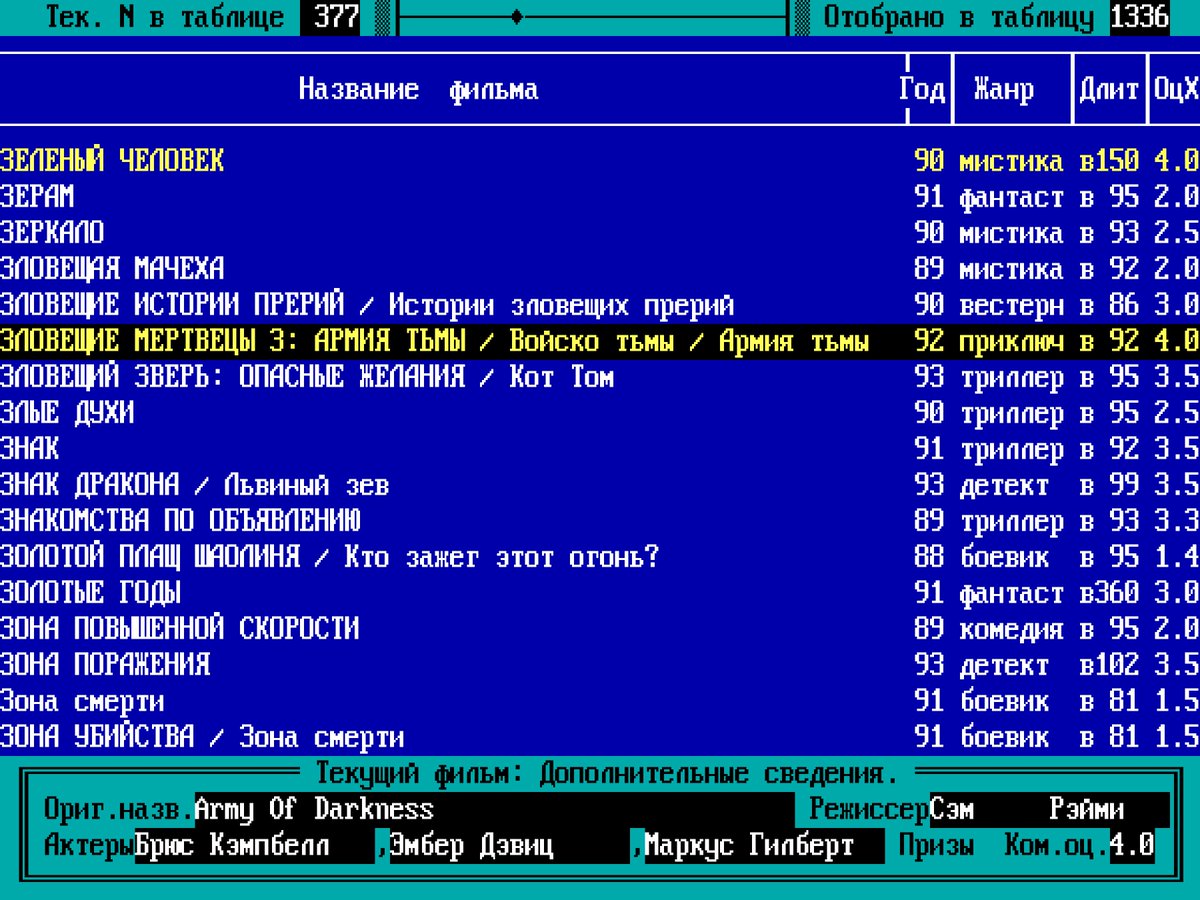Click year '88' in ЗОЛОТОЙ ПЛАЩ ШАОЛИНЯ row
Image resolution: width=1200 pixels, height=900 pixels.
[x=929, y=557]
